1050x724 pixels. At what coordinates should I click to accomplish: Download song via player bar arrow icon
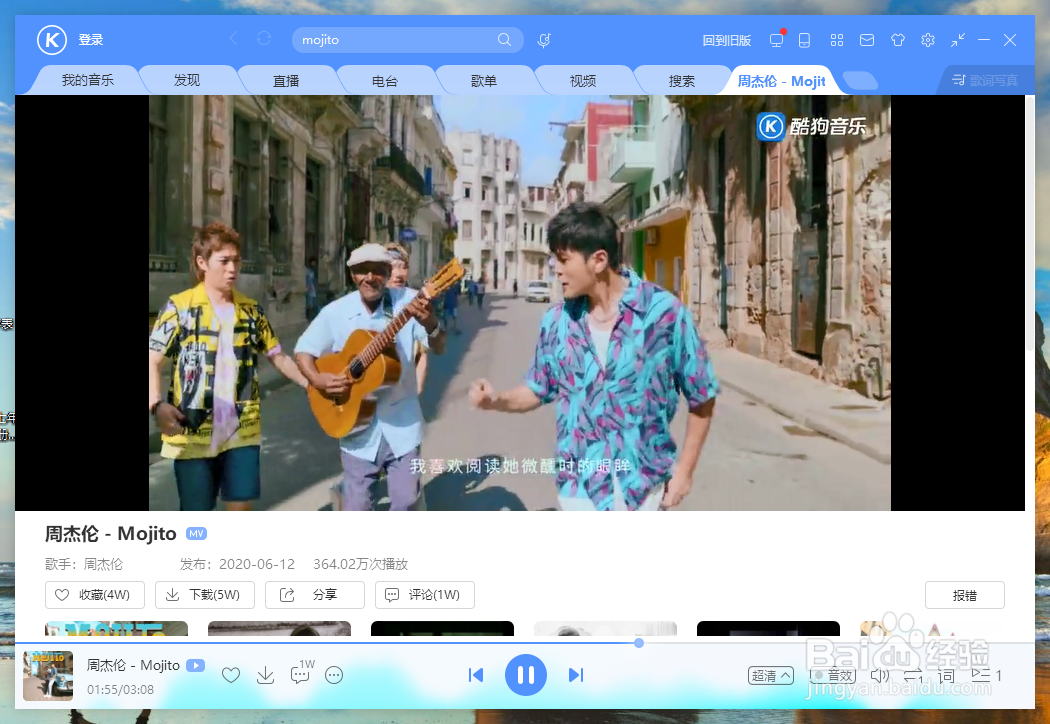266,675
